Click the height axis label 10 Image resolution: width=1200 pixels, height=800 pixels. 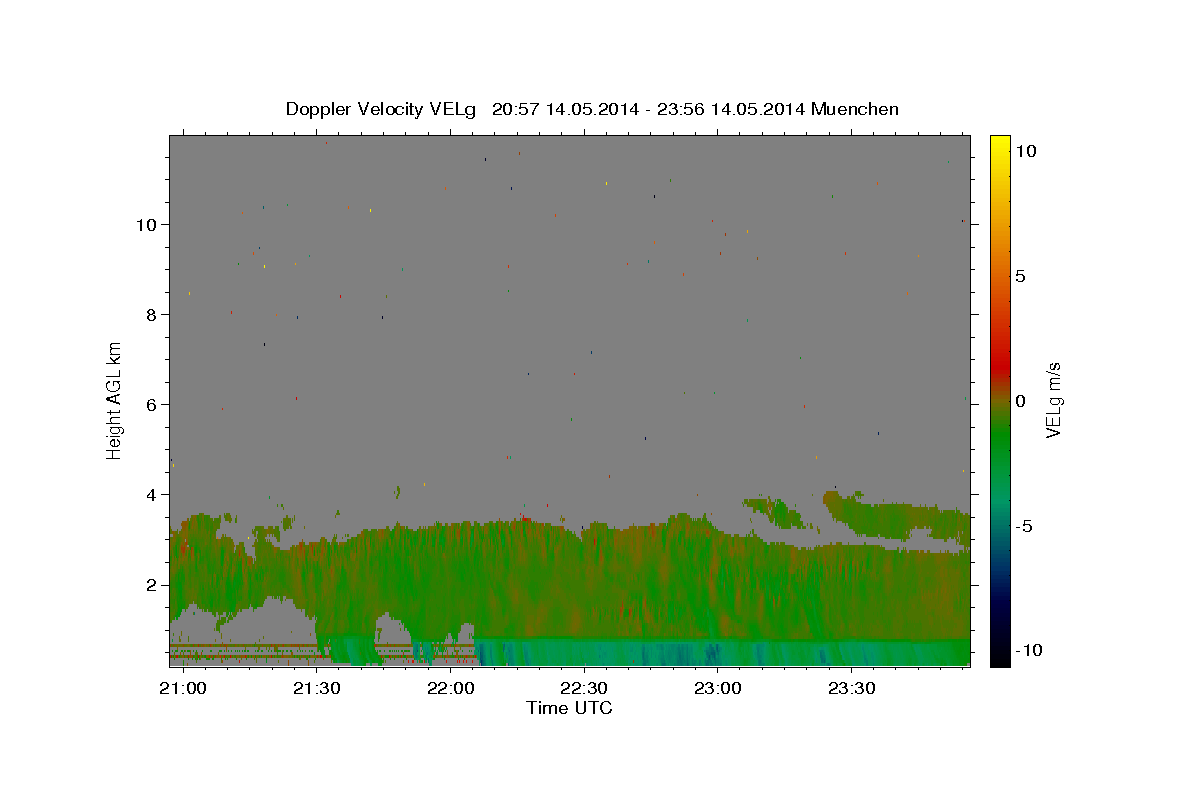pyautogui.click(x=148, y=224)
